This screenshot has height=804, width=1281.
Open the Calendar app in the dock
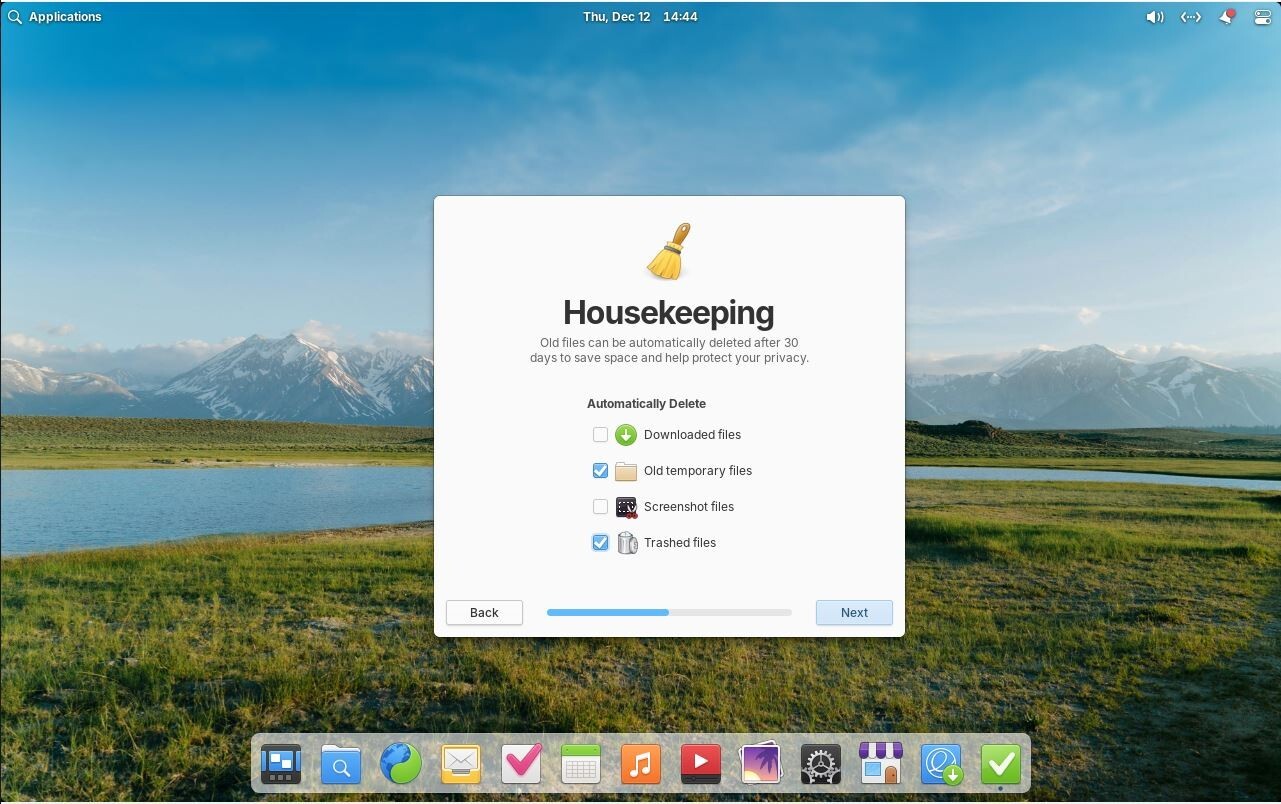tap(581, 765)
